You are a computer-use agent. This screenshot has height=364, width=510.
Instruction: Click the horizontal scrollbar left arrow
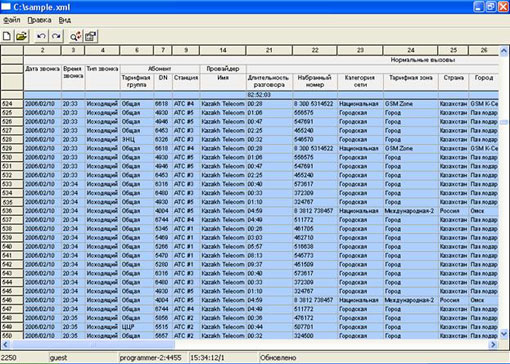(5, 344)
